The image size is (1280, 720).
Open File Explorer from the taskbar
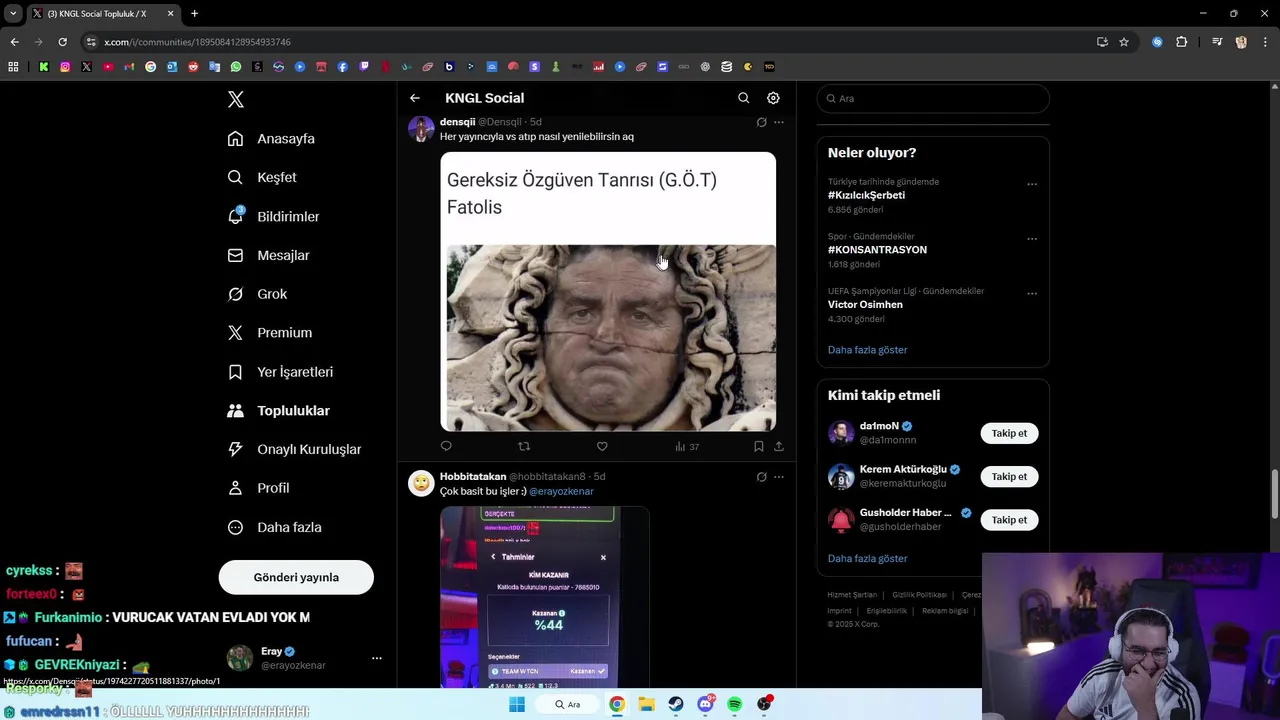point(646,704)
